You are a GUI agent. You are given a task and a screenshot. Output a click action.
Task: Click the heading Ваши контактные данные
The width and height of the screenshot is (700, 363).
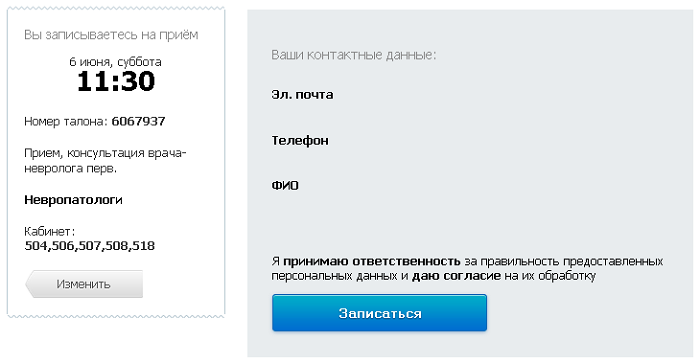click(x=354, y=55)
